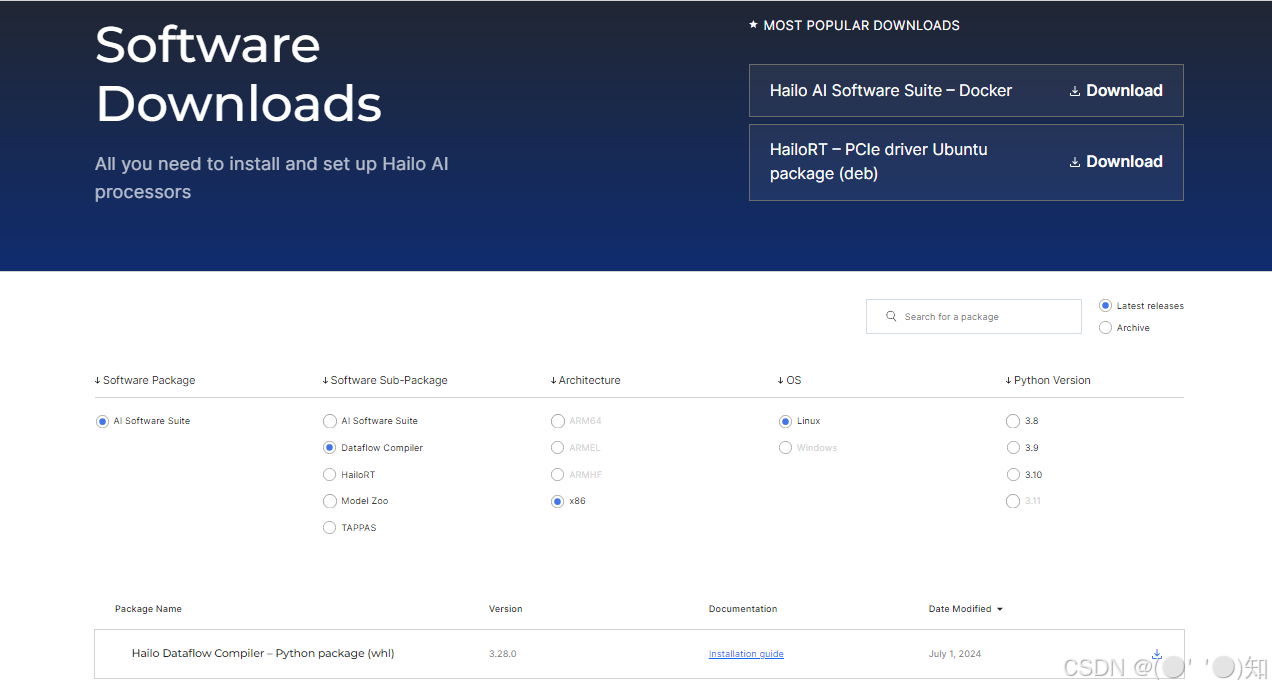This screenshot has width=1272, height=689.
Task: Select the Model Zoo sub-package
Action: 330,501
